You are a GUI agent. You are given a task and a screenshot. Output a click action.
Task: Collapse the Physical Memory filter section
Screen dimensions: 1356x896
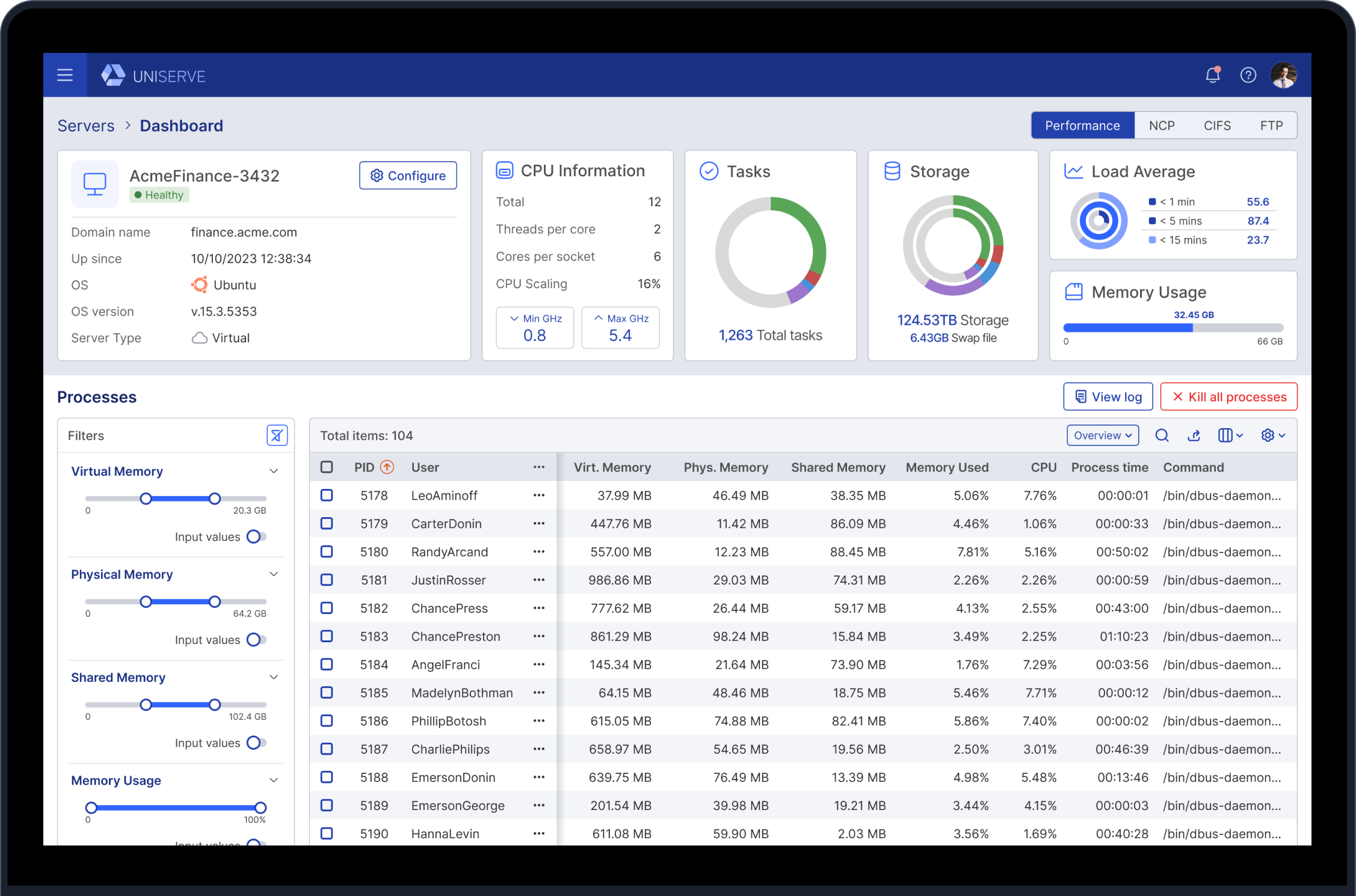tap(274, 574)
